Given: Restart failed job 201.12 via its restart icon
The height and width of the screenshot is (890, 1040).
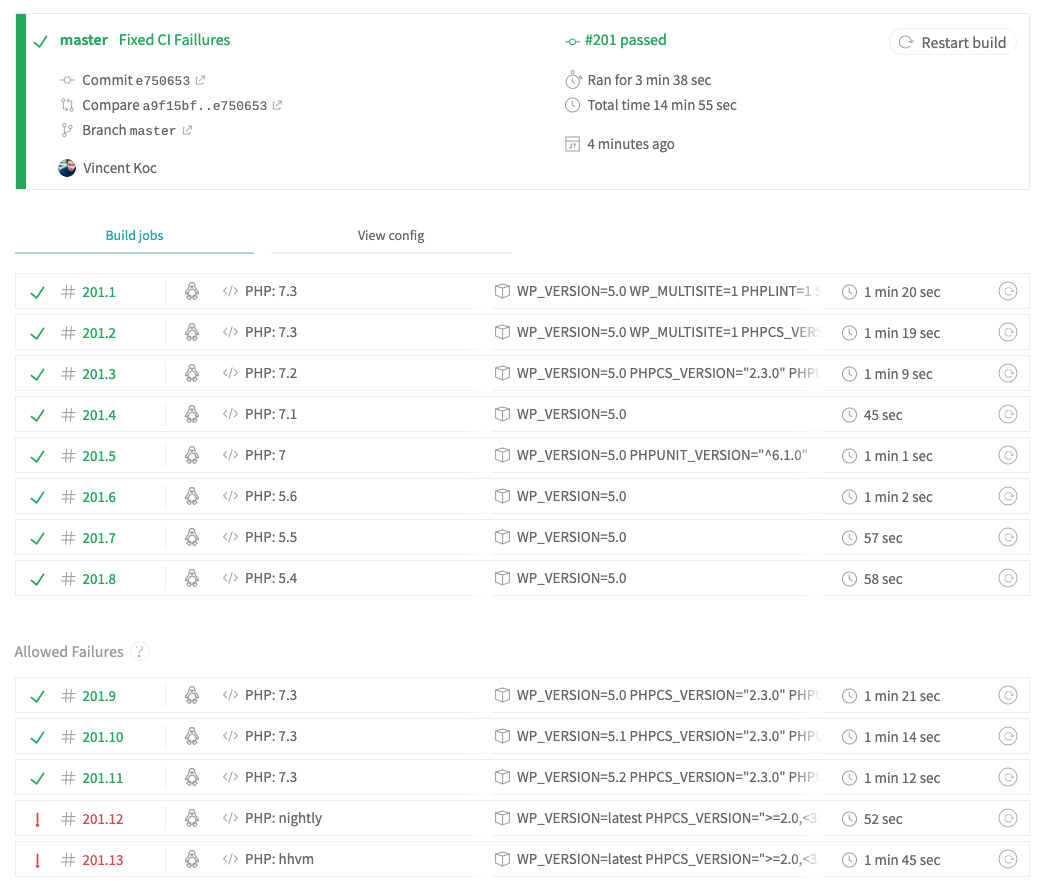Looking at the screenshot, I should tap(1008, 818).
